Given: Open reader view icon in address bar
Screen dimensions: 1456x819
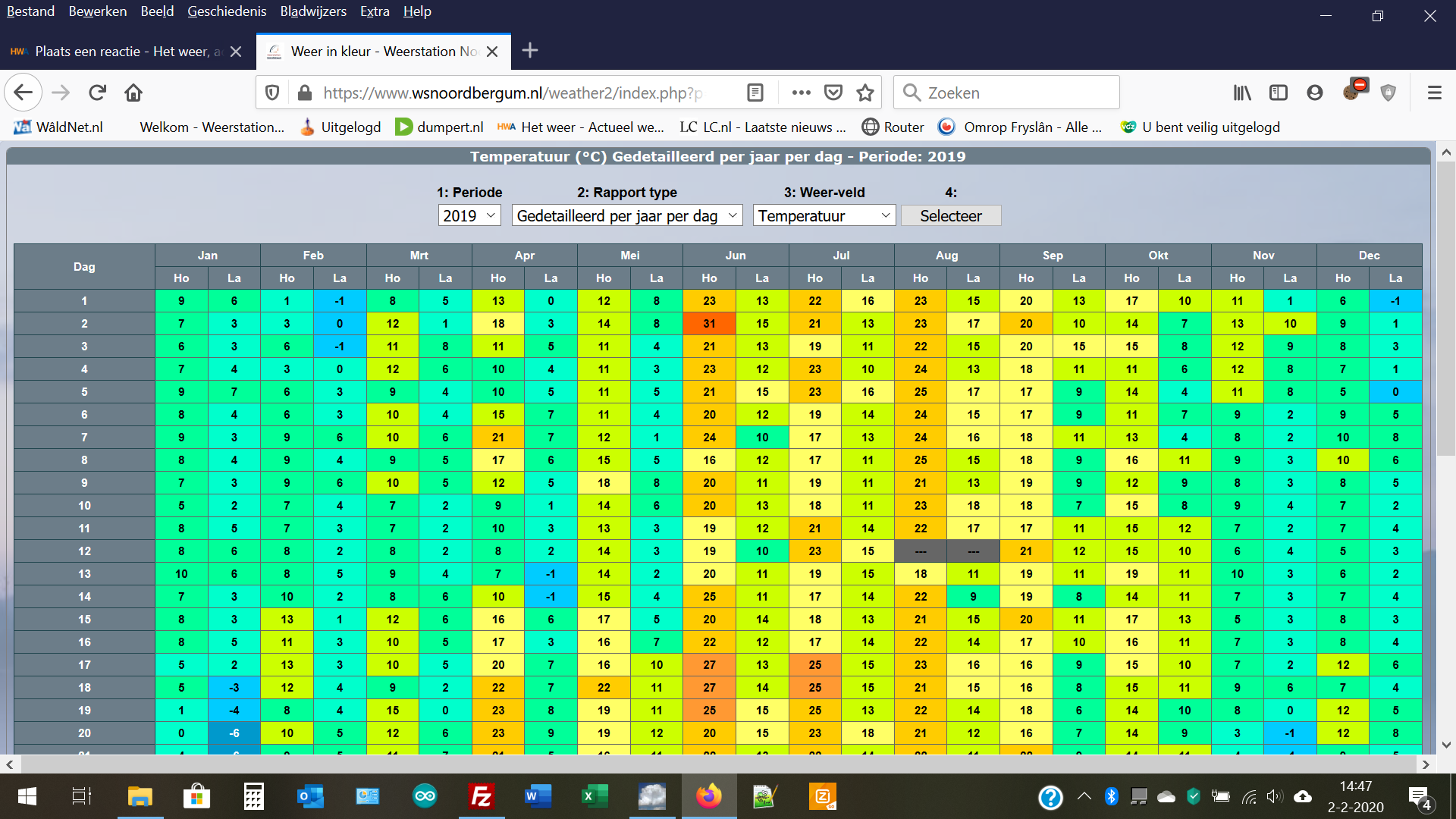Looking at the screenshot, I should pyautogui.click(x=755, y=93).
